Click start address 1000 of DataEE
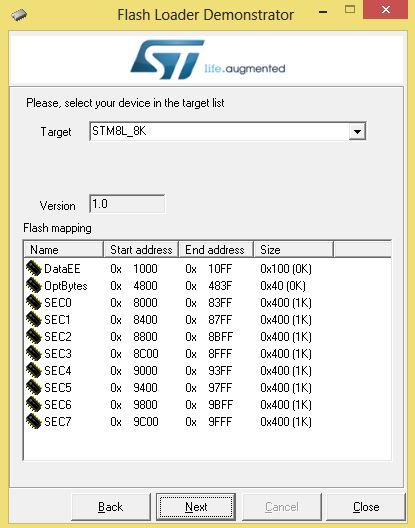The height and width of the screenshot is (528, 415). coord(145,269)
